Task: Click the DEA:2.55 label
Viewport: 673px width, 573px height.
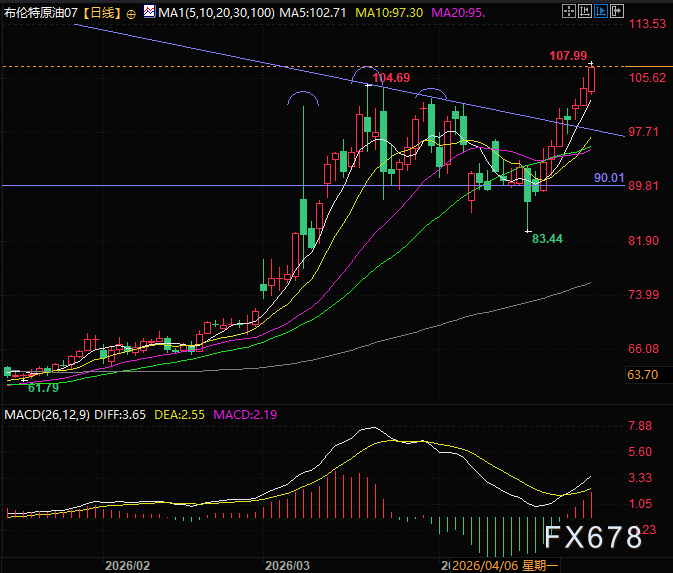Action: pyautogui.click(x=179, y=415)
